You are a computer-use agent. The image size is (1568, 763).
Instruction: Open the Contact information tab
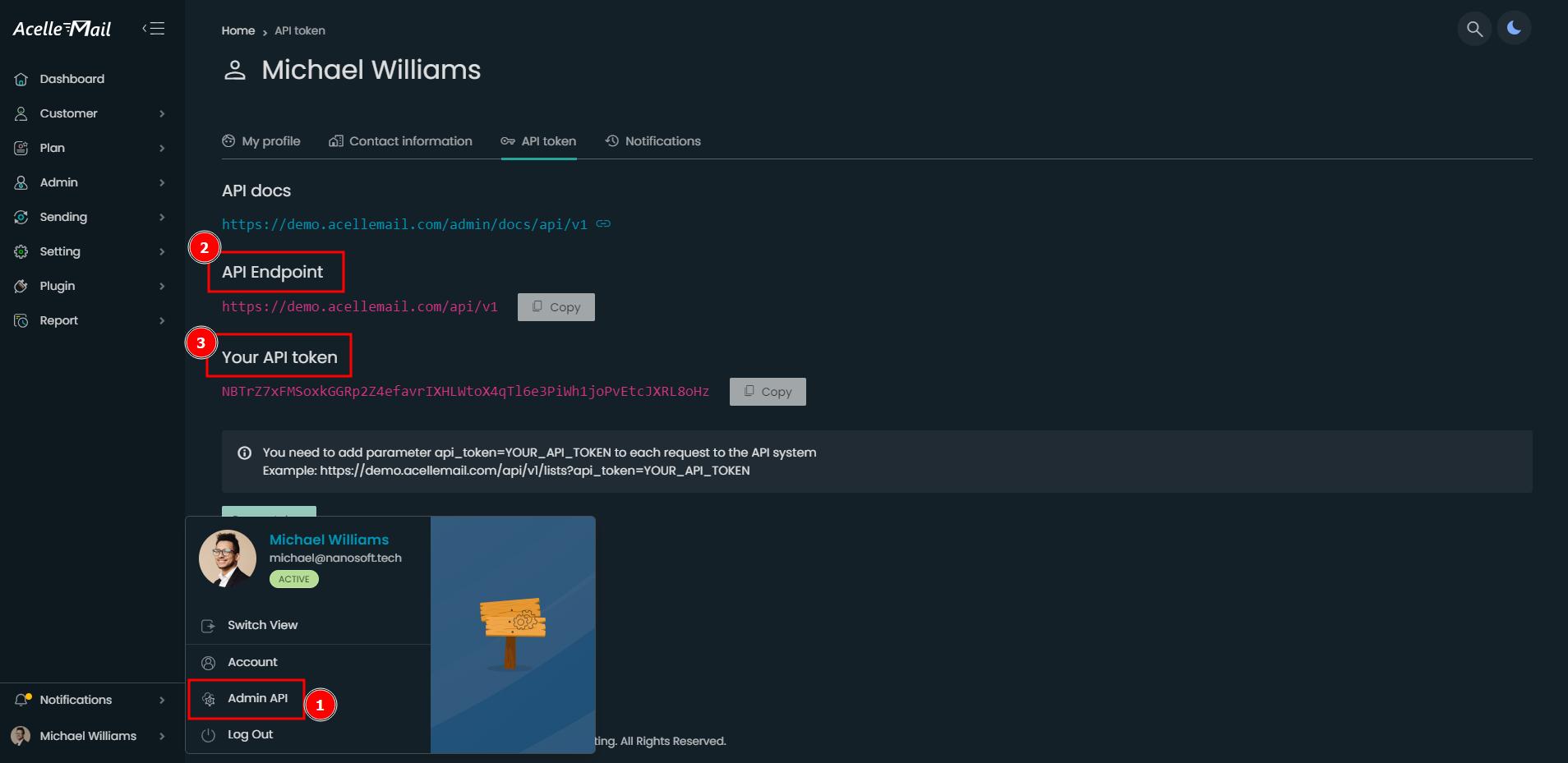(x=400, y=141)
